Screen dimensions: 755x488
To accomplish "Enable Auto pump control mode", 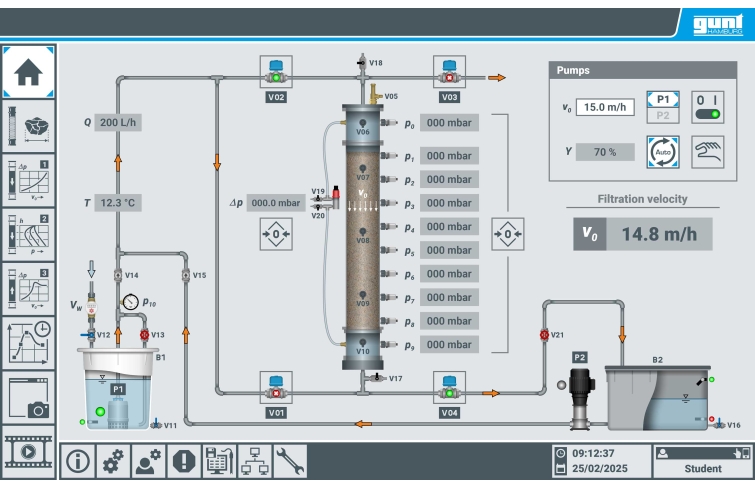I will click(663, 152).
